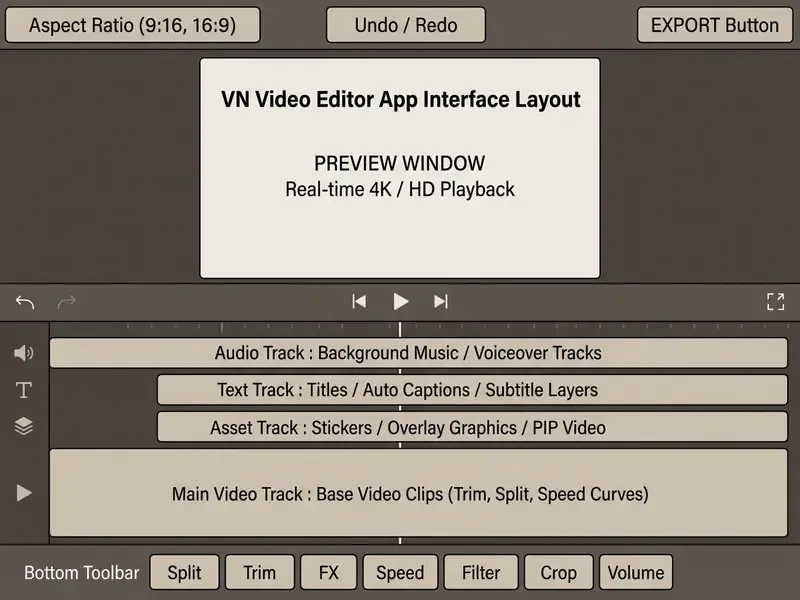
Task: Click the playhead marker on timeline ruler
Action: (x=400, y=329)
